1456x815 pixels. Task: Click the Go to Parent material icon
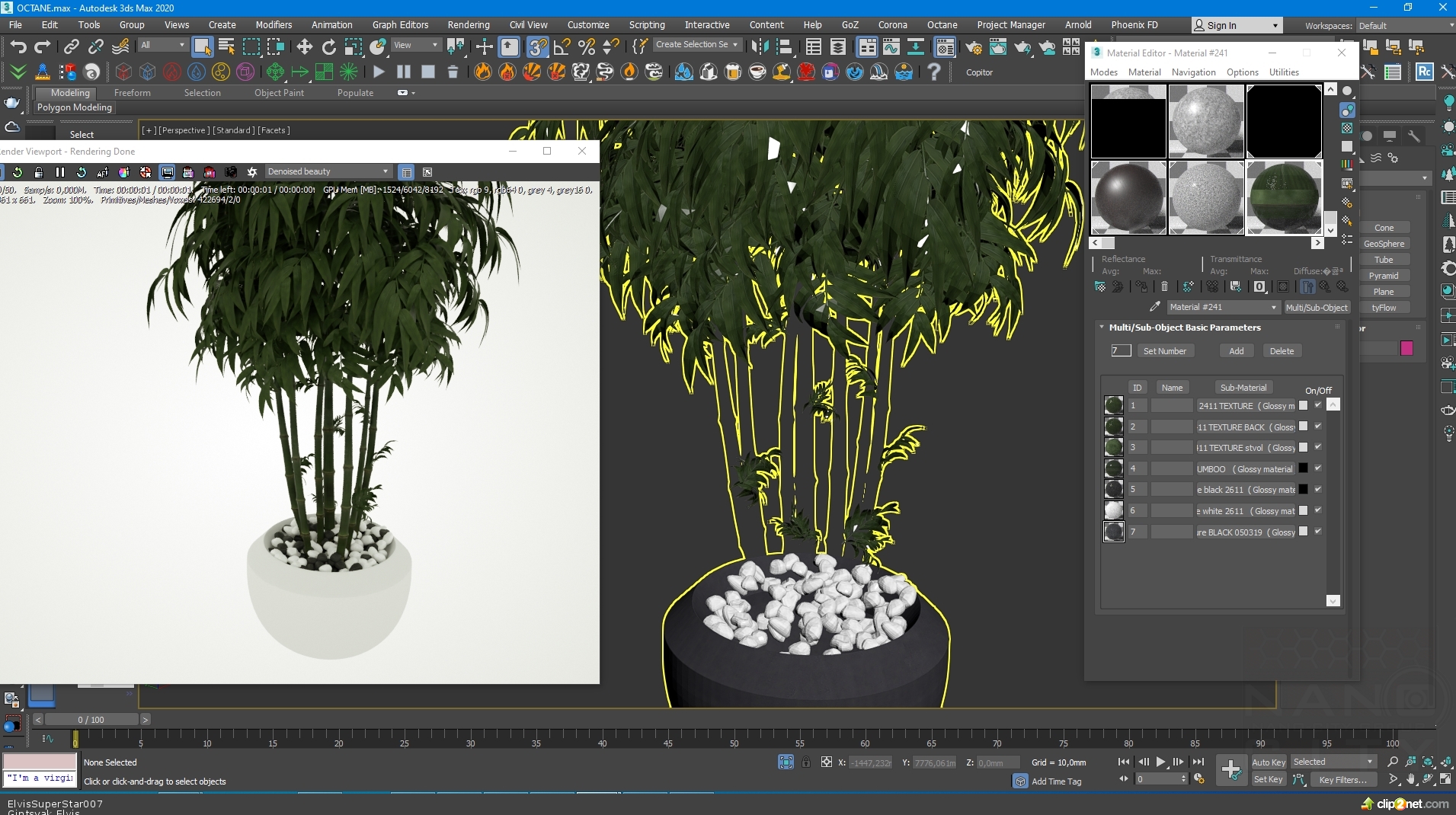tap(1325, 287)
